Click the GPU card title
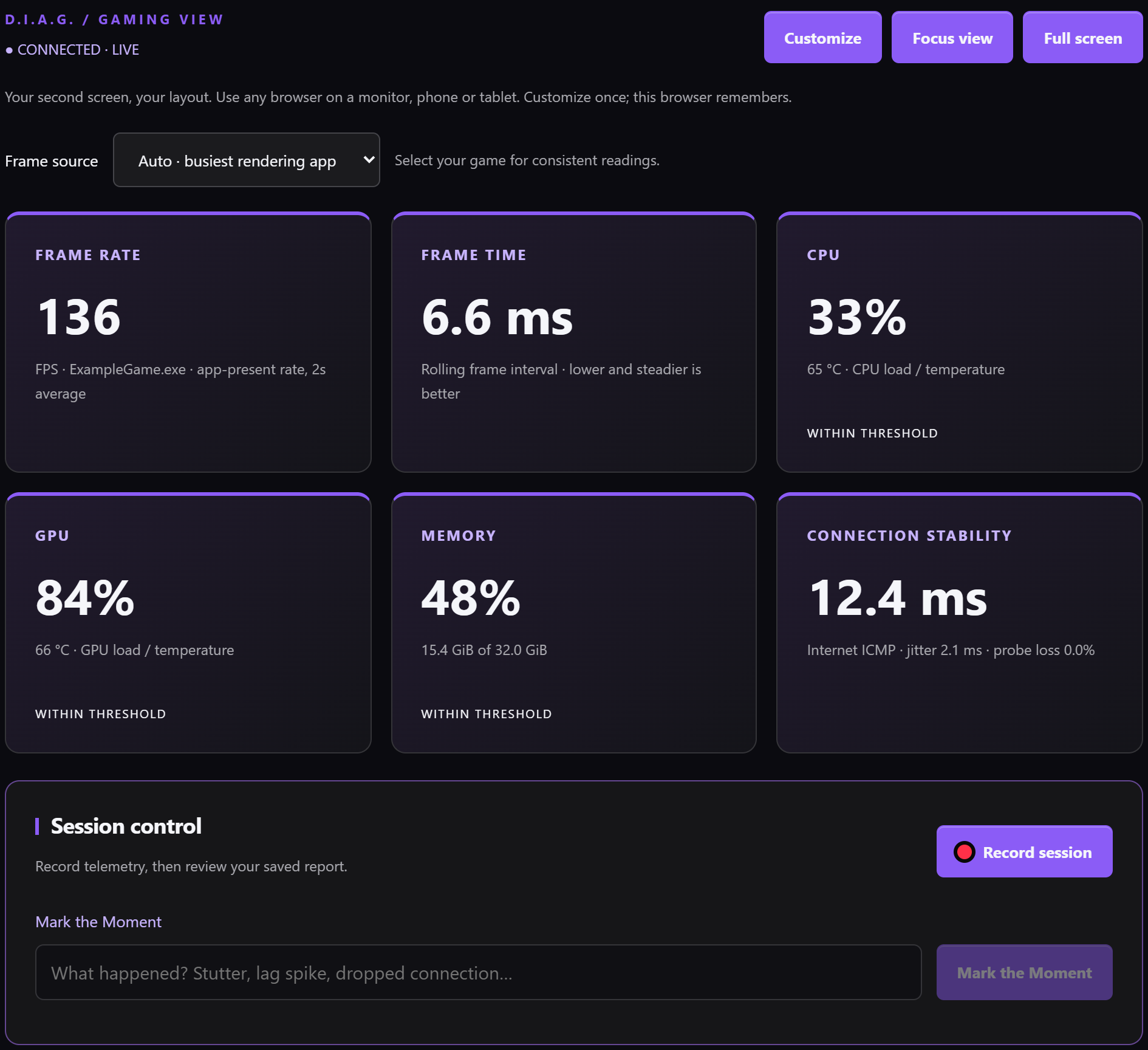This screenshot has width=1148, height=1050. click(52, 536)
